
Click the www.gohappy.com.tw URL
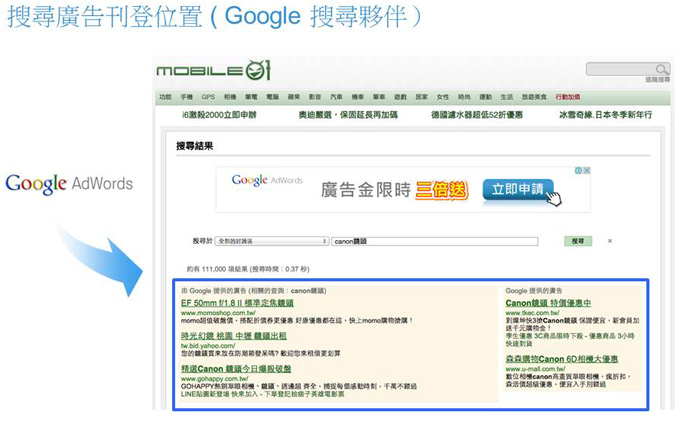point(214,379)
